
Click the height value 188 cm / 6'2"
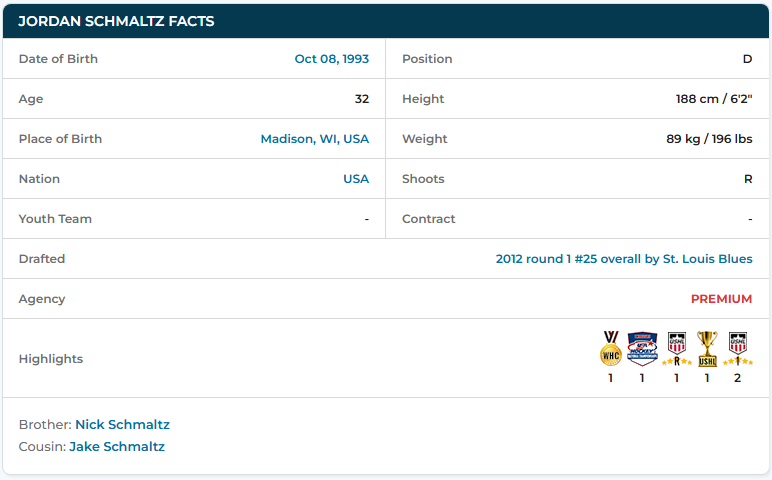tap(713, 99)
